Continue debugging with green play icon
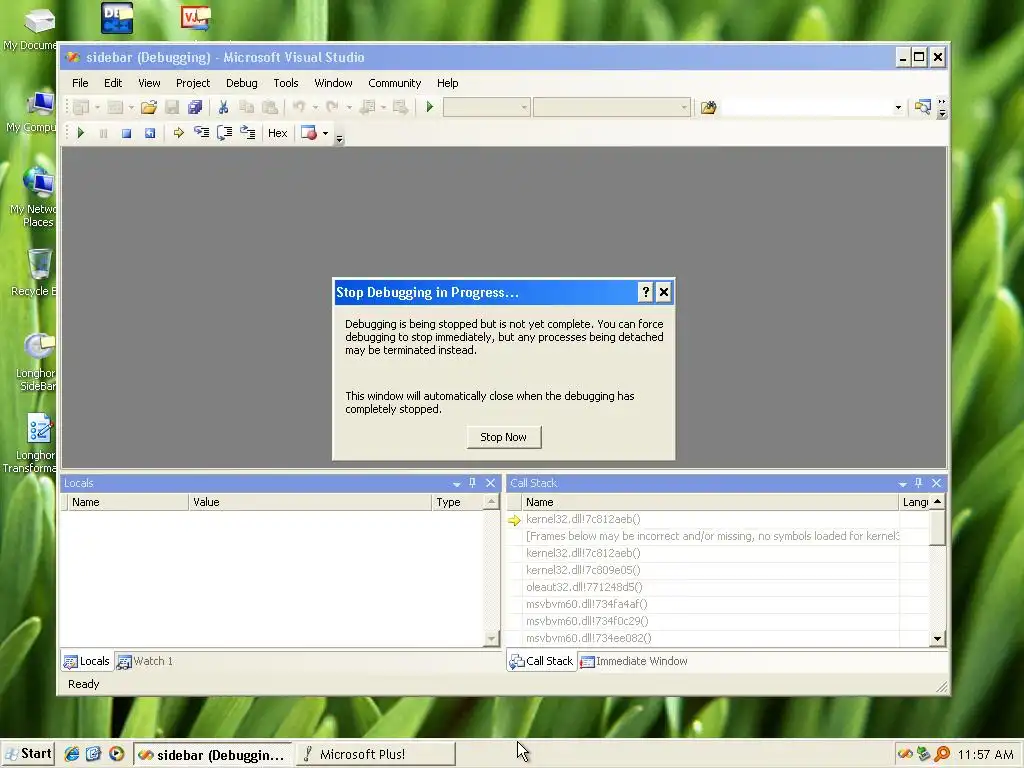The height and width of the screenshot is (768, 1024). coord(81,133)
